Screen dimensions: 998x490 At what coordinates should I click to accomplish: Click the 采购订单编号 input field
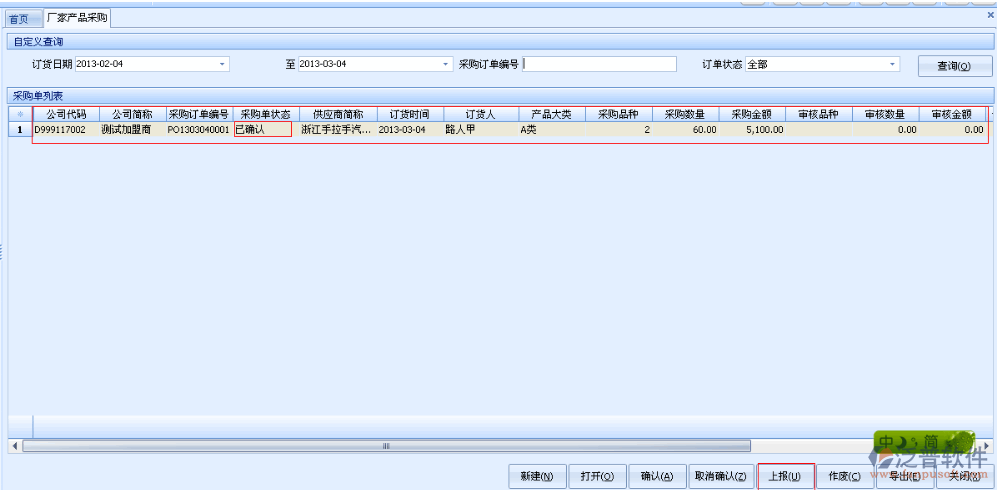600,64
